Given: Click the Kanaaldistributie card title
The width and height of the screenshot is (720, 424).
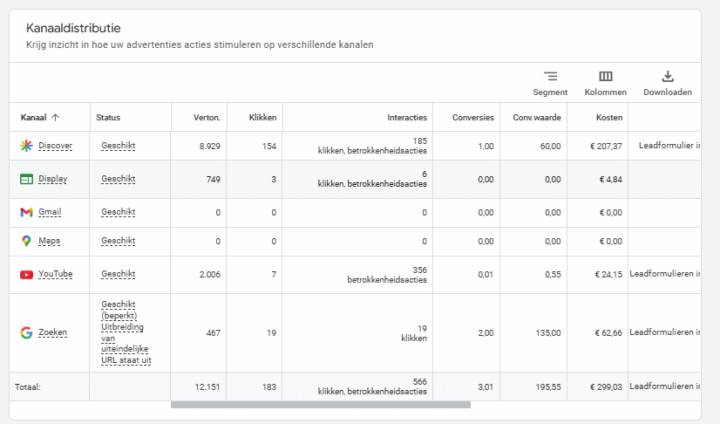Looking at the screenshot, I should 73,28.
